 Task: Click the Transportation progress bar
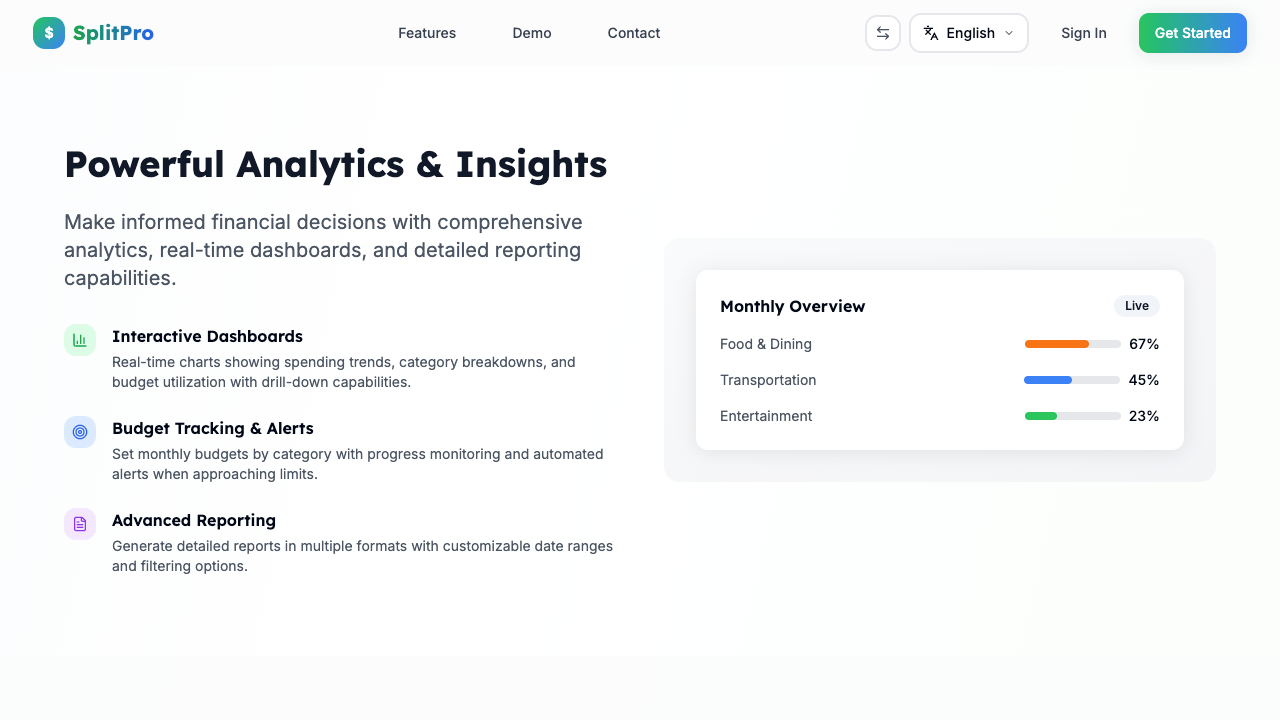1072,380
